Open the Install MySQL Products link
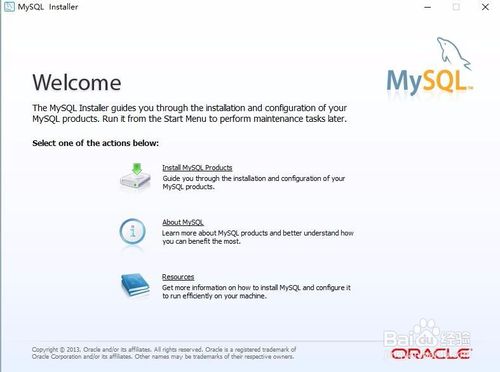 click(197, 168)
